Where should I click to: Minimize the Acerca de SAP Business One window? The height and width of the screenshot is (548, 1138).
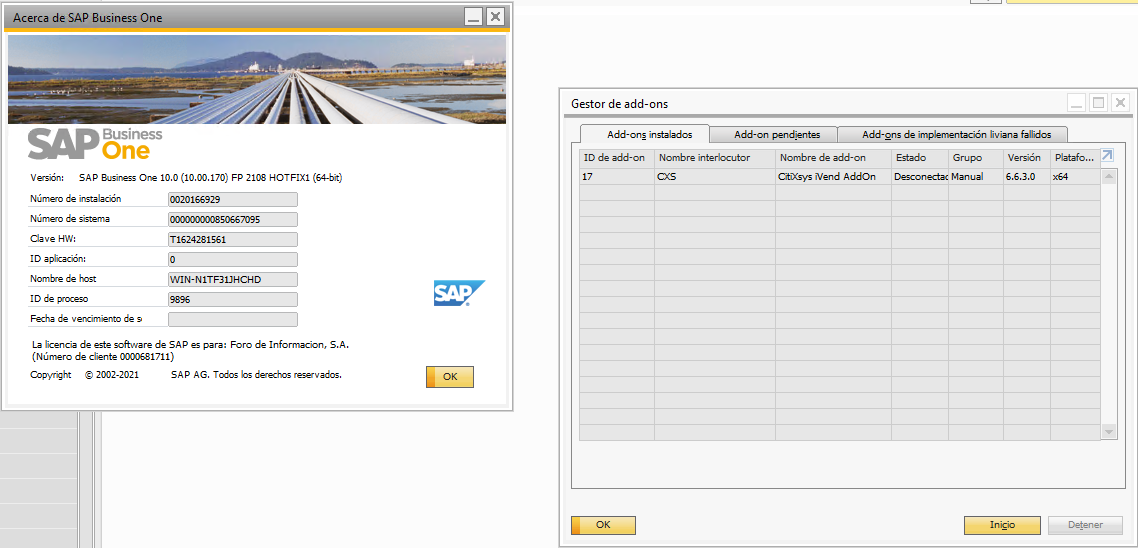tap(473, 17)
